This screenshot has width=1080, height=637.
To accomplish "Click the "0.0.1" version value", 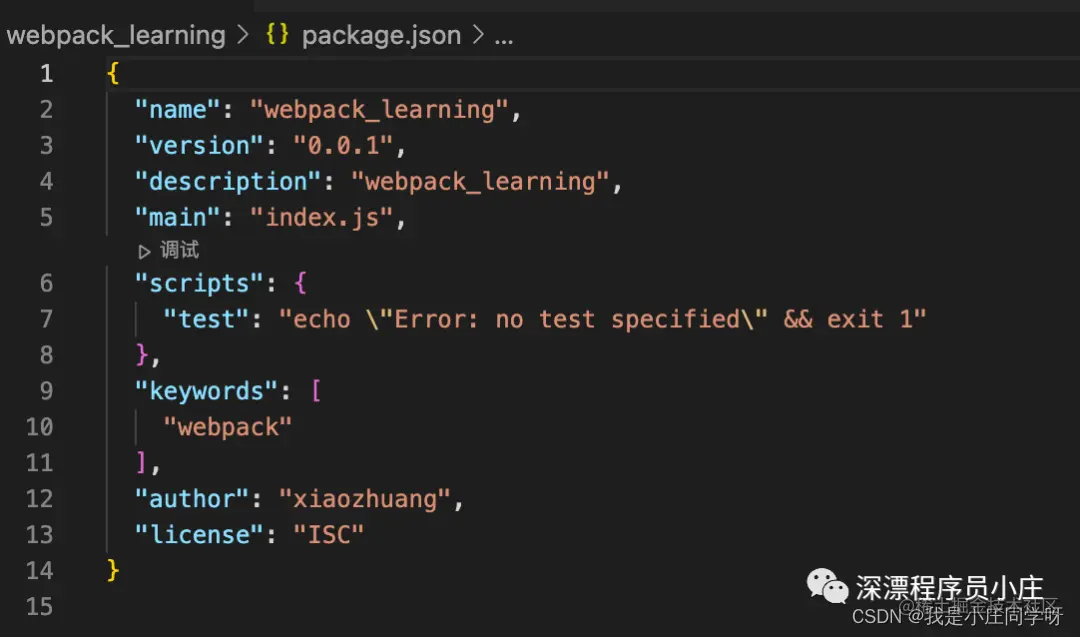I will (x=343, y=145).
